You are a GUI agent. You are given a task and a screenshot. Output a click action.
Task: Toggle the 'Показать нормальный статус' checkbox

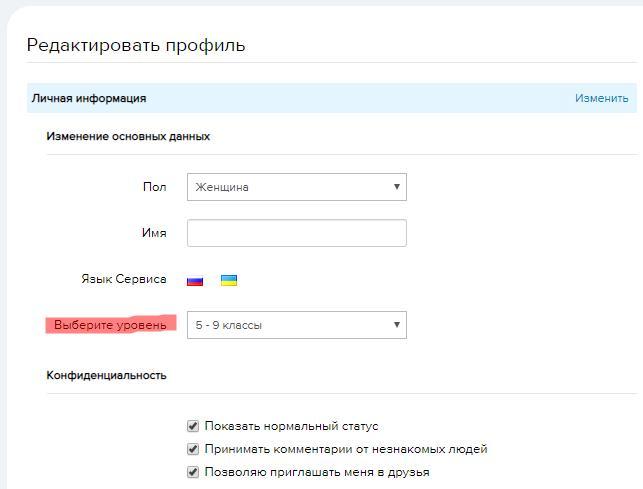[194, 426]
